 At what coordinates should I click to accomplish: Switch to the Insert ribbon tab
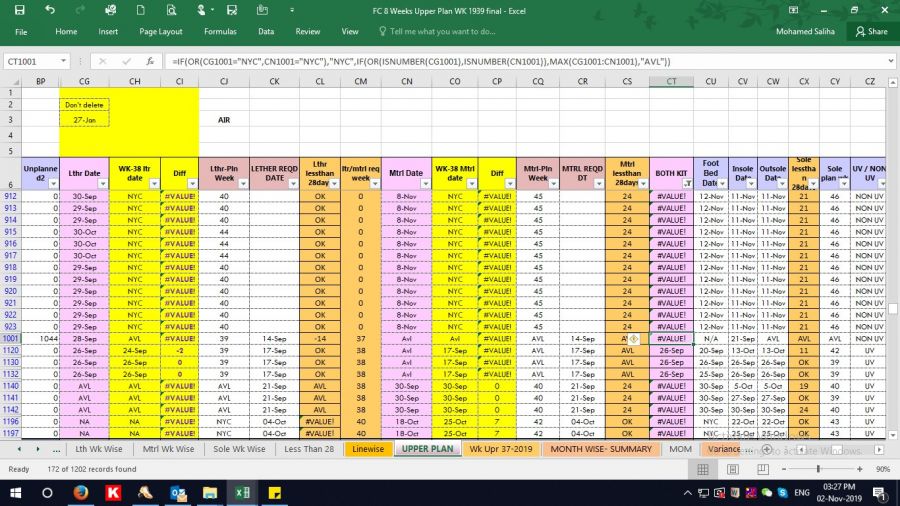[x=108, y=32]
